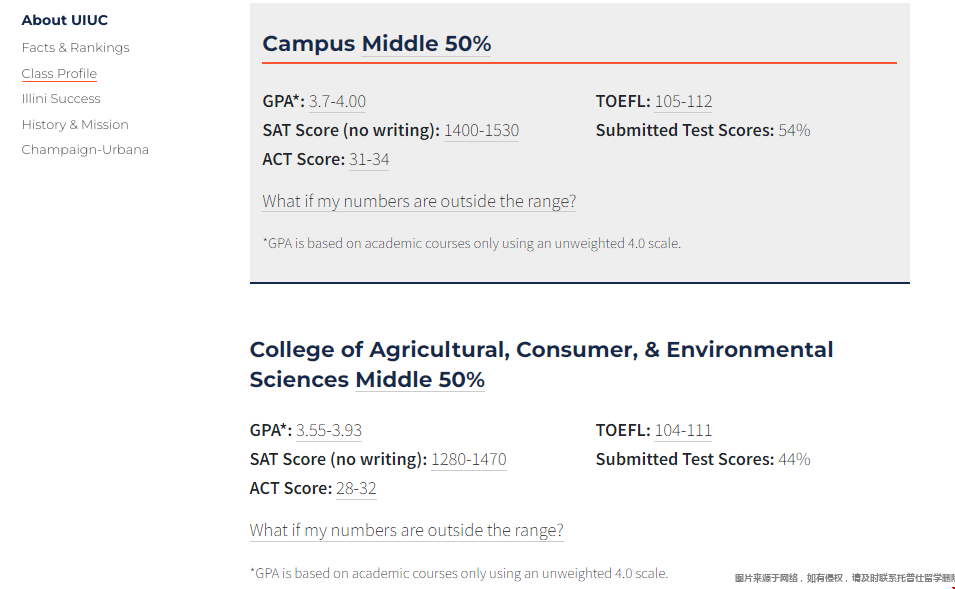Image resolution: width=955 pixels, height=589 pixels.
Task: Click campus GPA range 3.7-4.00
Action: (x=337, y=101)
